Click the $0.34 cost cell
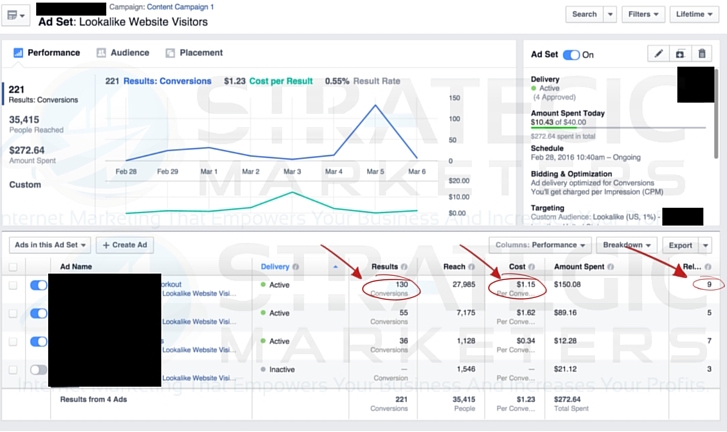 tap(526, 341)
